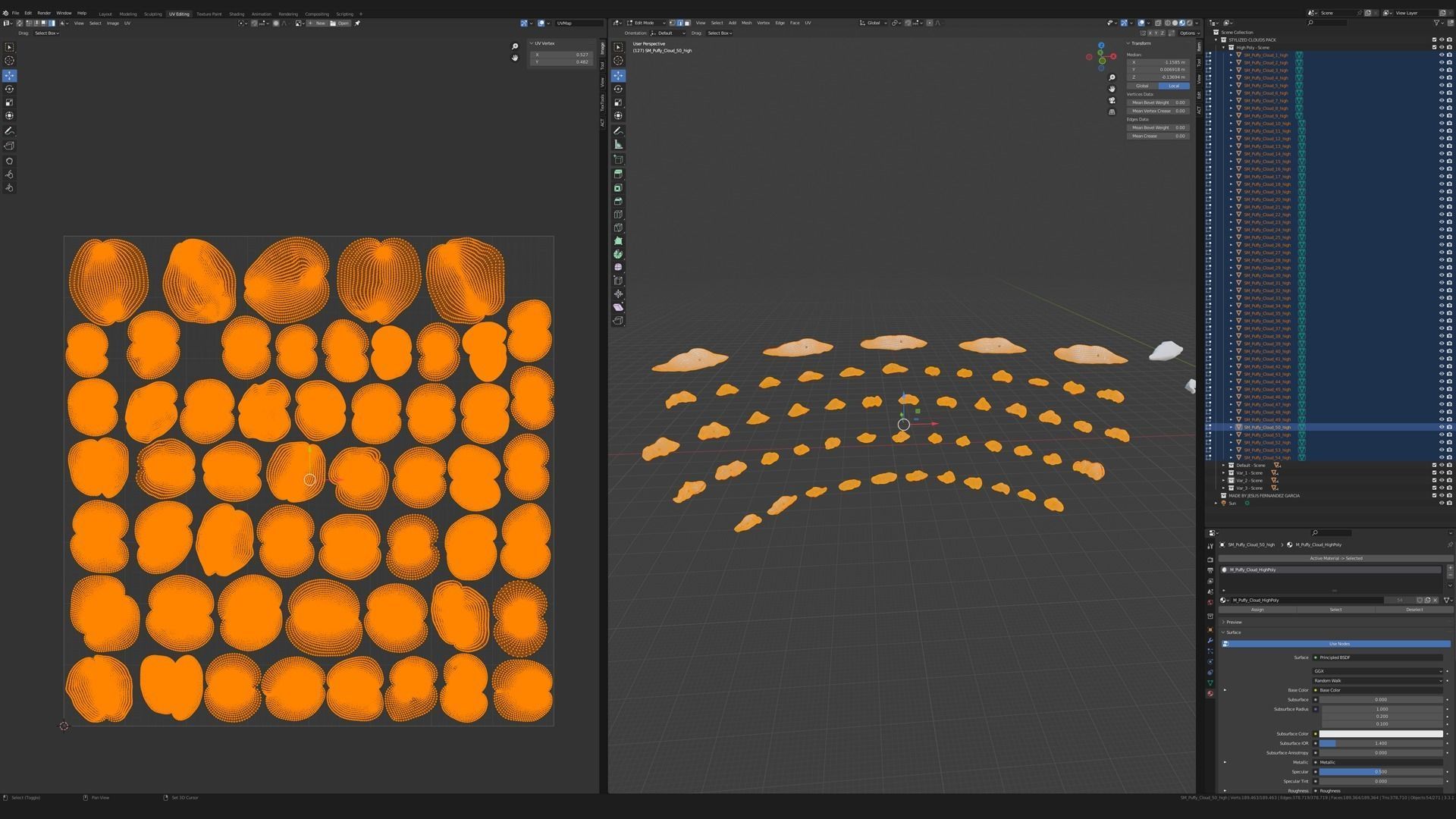Viewport: 1456px width, 819px height.
Task: Click the Extrude Region tool icon
Action: tap(618, 174)
